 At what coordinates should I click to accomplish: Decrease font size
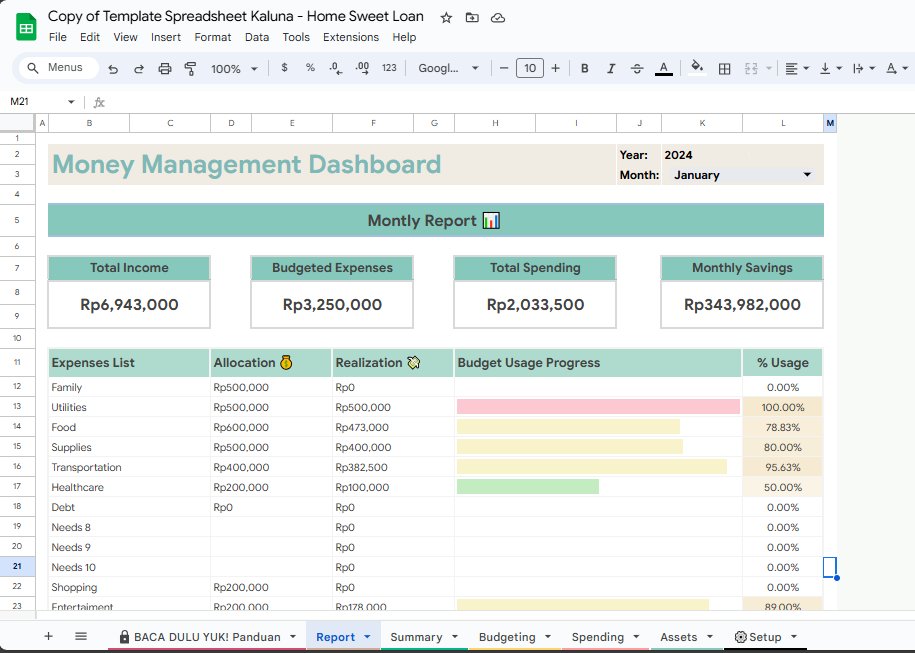[x=504, y=68]
